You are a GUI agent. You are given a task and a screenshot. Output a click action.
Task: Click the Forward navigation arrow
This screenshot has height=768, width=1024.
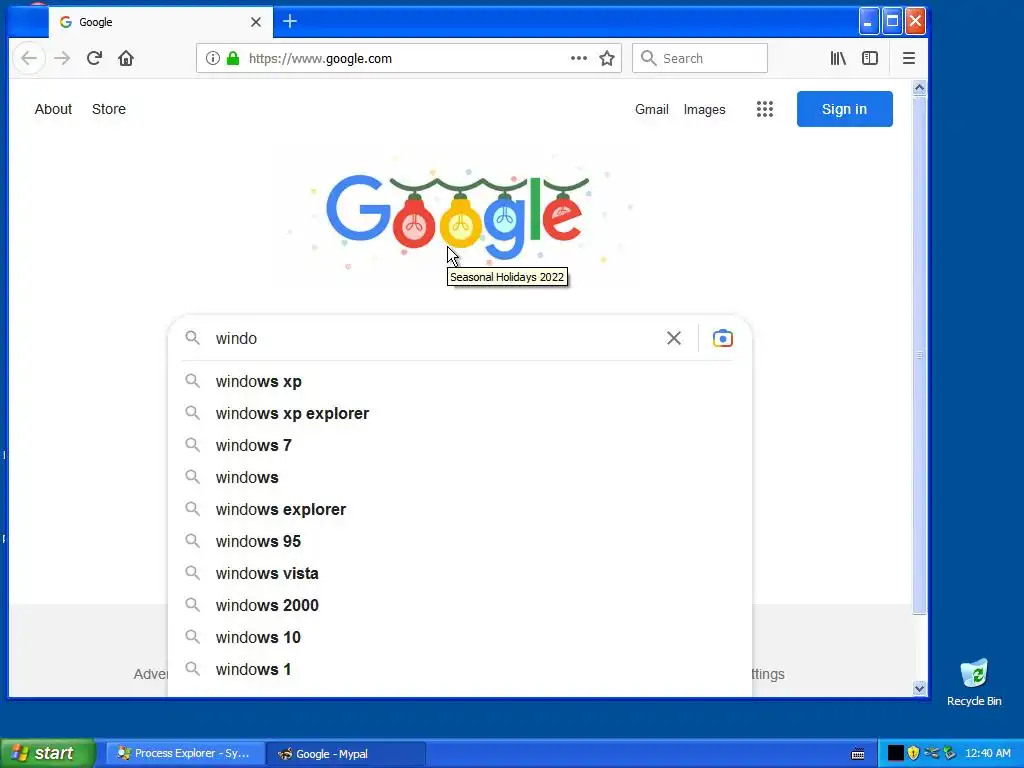click(62, 58)
